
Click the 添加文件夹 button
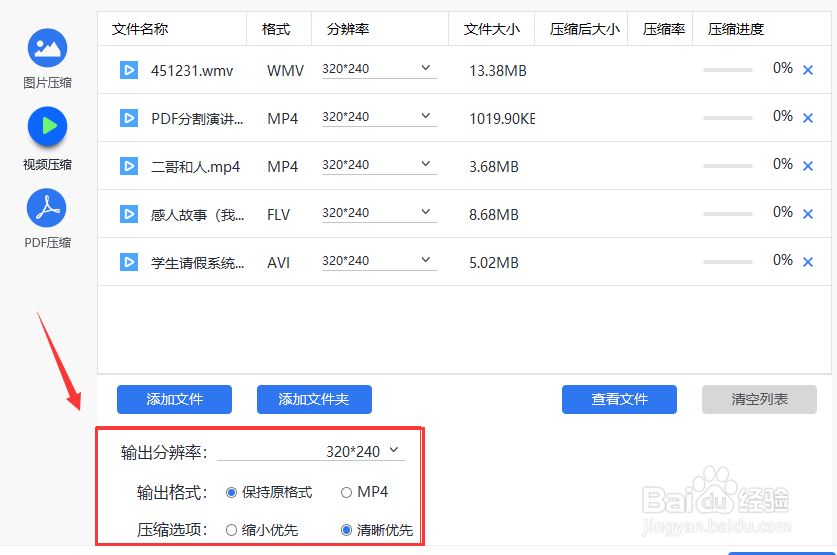[314, 399]
